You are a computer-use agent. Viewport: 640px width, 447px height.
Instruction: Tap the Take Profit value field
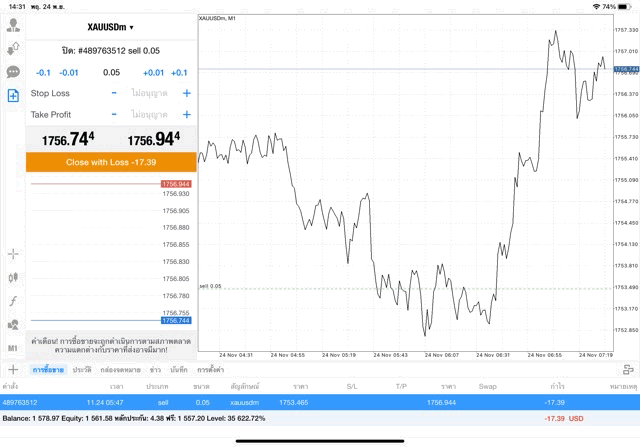[x=150, y=115]
